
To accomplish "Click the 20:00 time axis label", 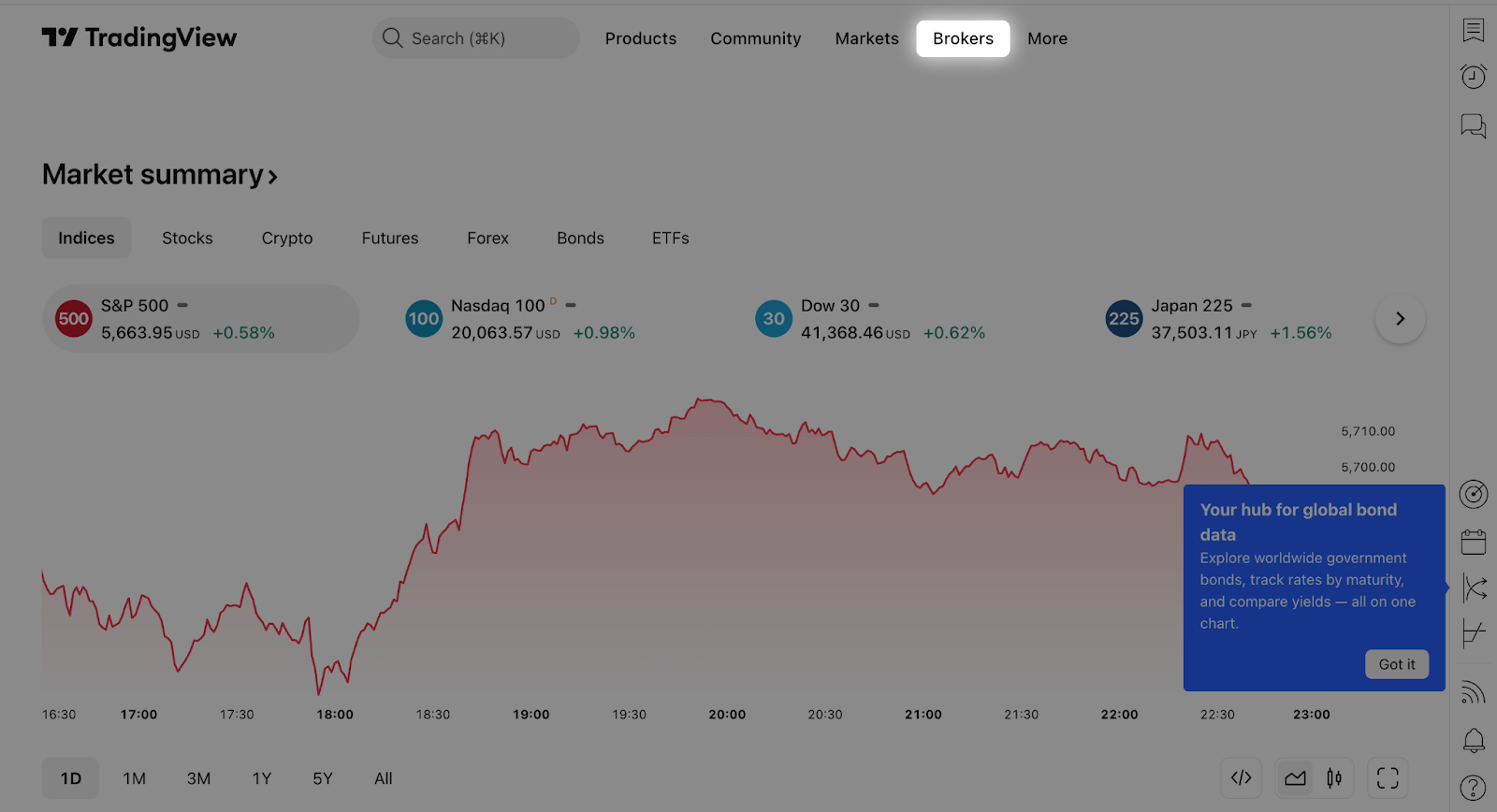I will point(727,715).
